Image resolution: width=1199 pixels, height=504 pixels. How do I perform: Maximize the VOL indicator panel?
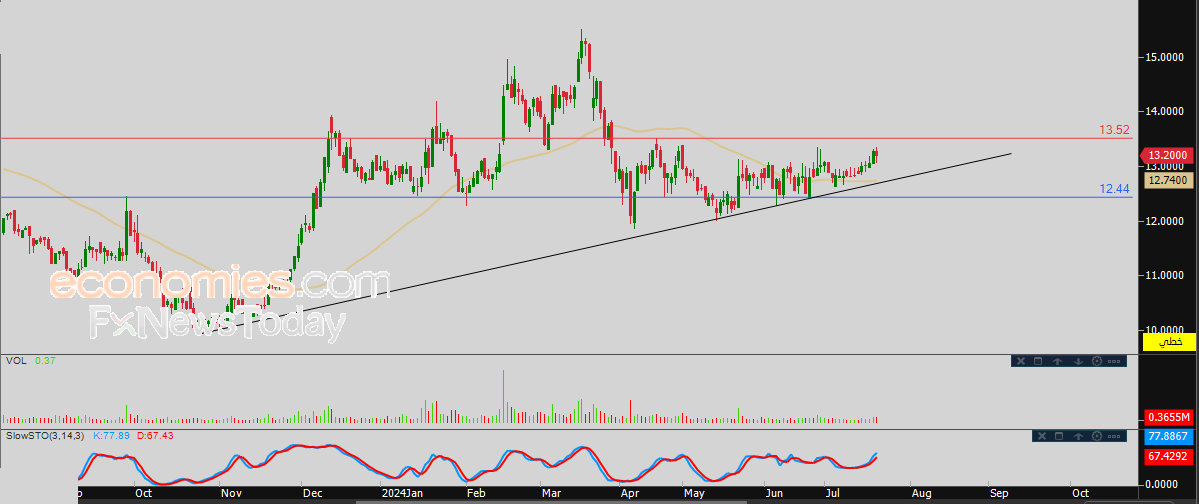[1038, 361]
